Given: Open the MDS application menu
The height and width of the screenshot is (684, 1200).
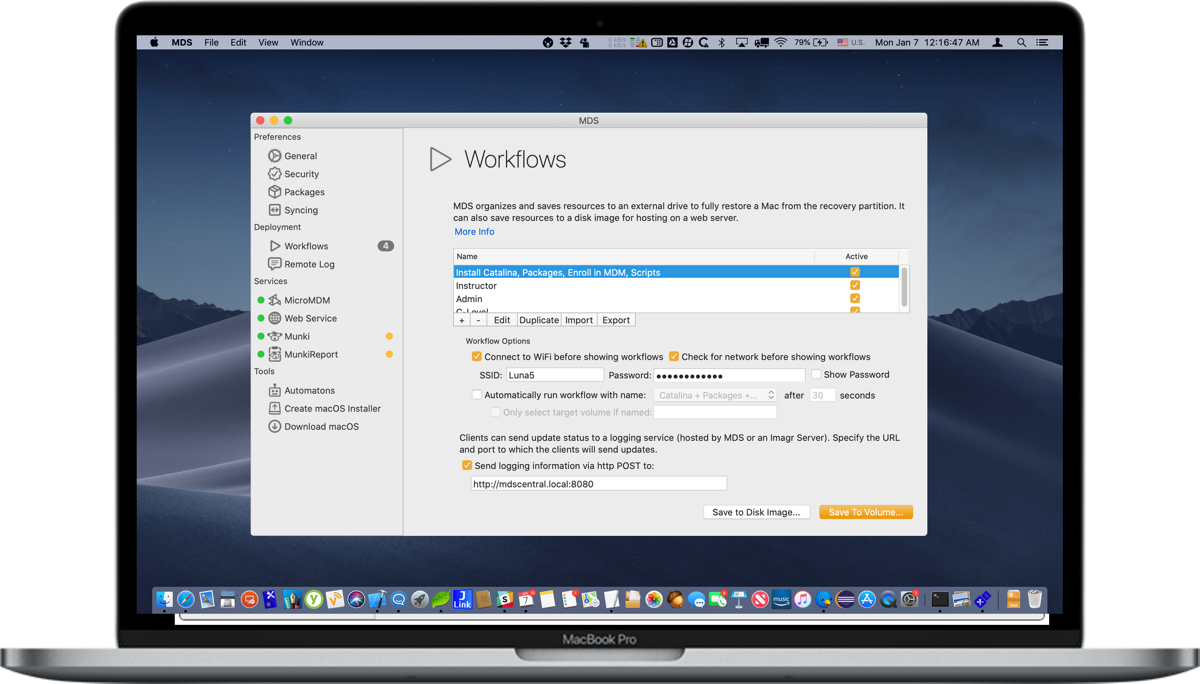Looking at the screenshot, I should click(182, 43).
